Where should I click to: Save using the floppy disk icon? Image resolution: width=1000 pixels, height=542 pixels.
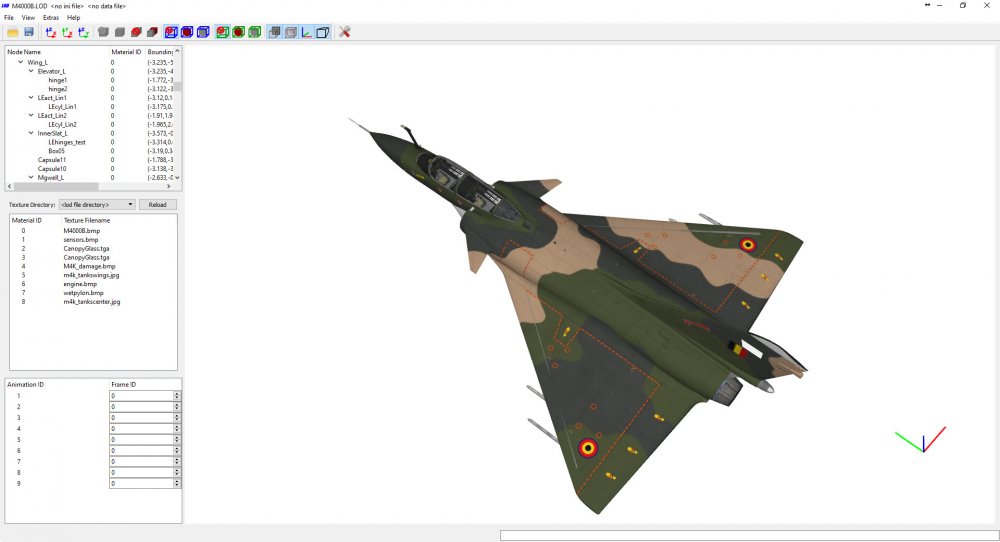29,32
